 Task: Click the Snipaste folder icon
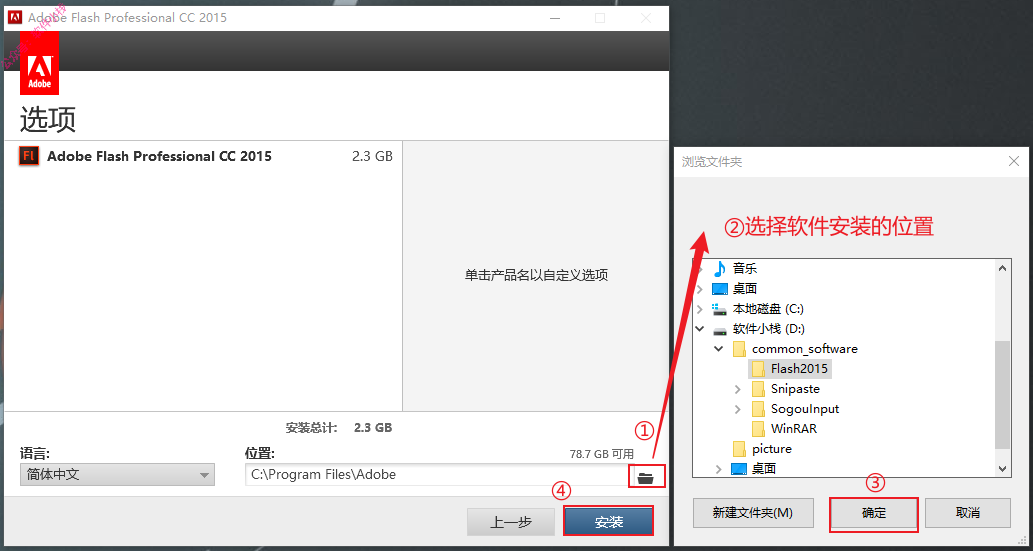tap(758, 389)
